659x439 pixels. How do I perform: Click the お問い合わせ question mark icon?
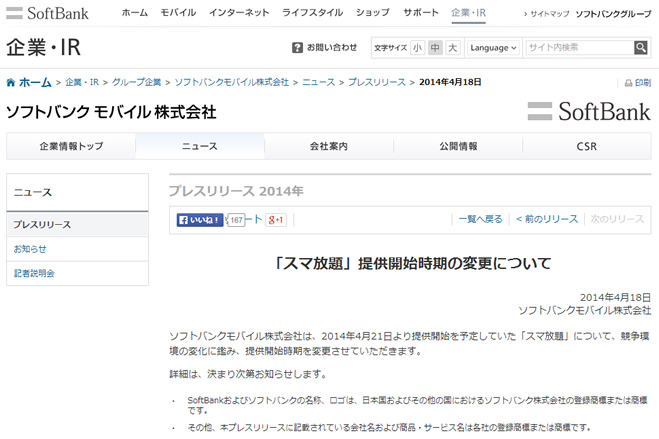pos(297,47)
